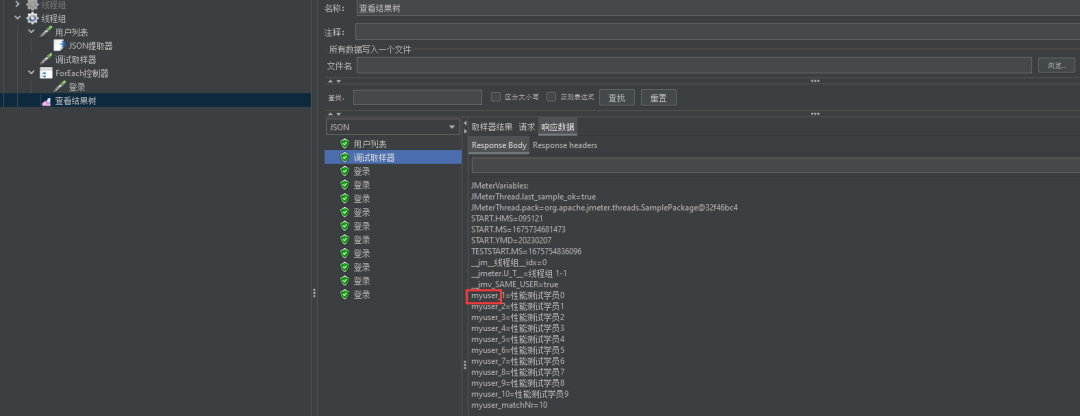The width and height of the screenshot is (1080, 416).
Task: Click collapse arrows above the 查找 search row
Action: pos(333,81)
